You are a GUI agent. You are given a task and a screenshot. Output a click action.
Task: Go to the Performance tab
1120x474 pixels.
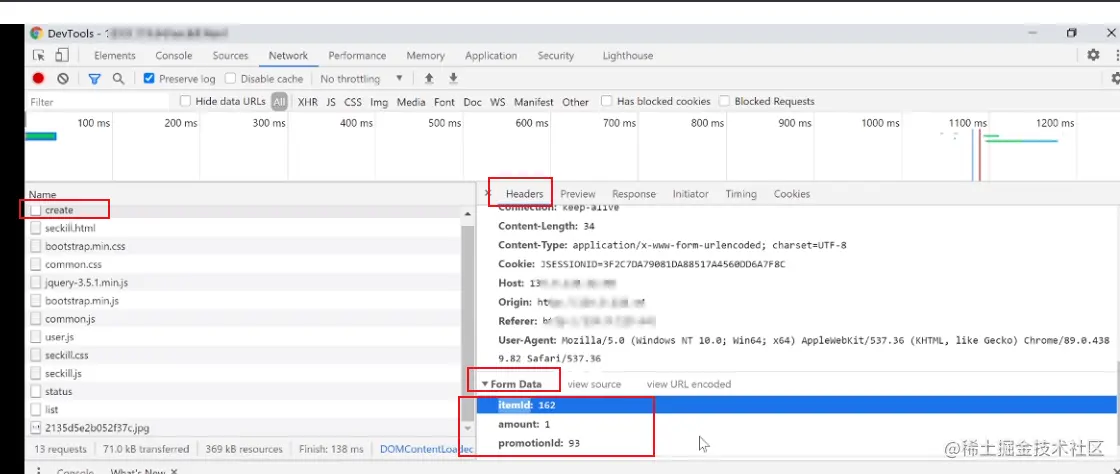[357, 55]
